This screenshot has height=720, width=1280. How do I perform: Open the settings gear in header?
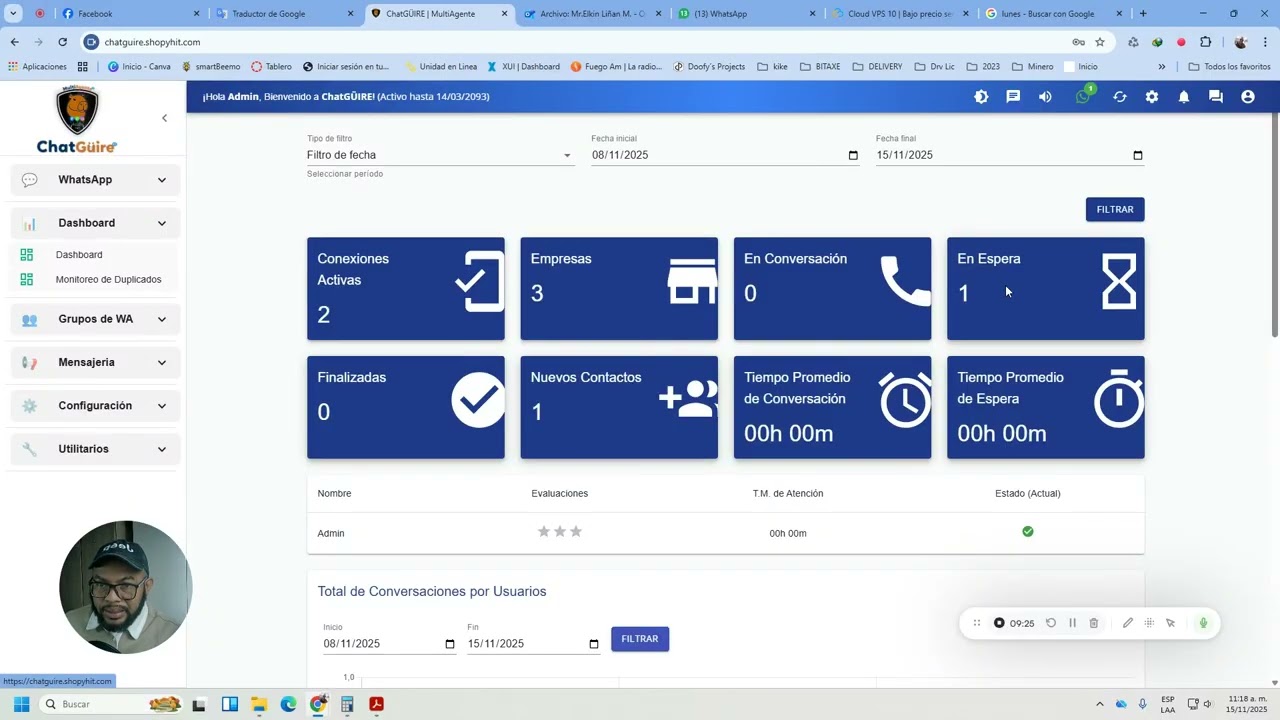(x=1152, y=97)
